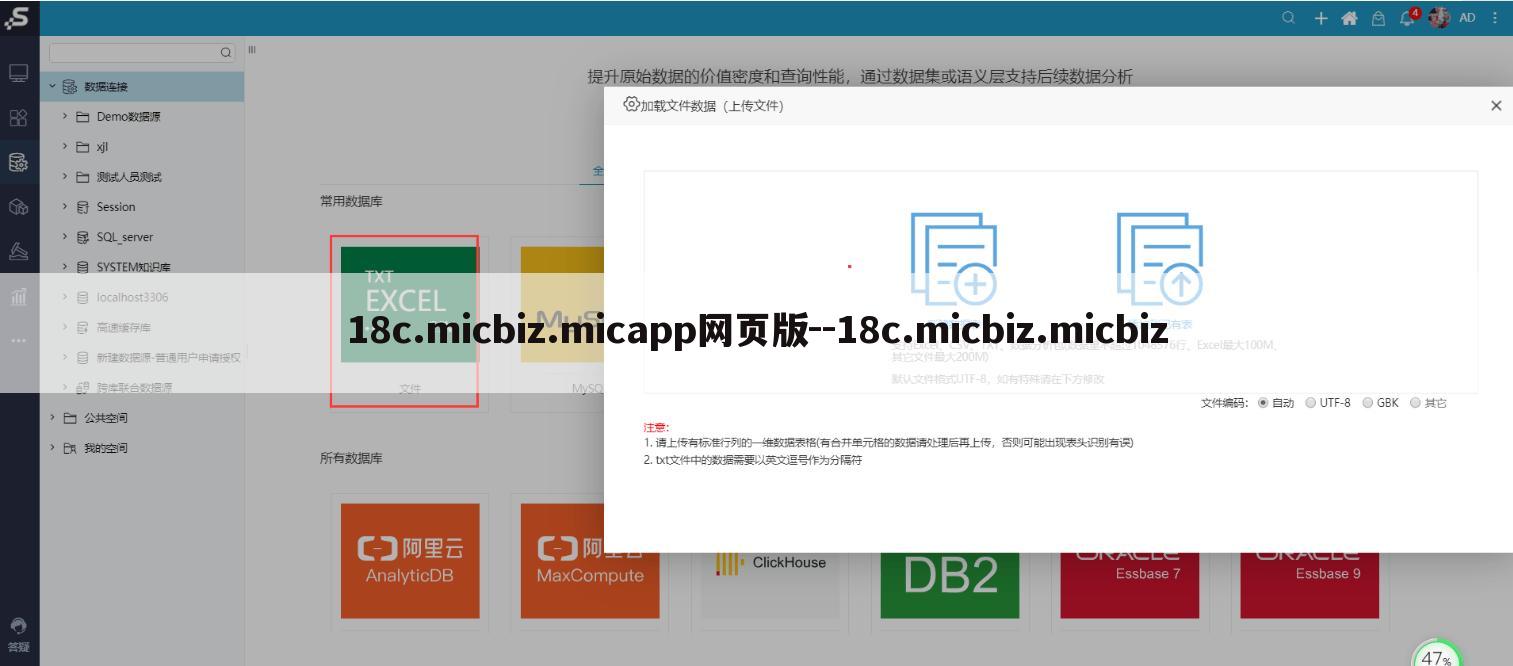Select the 自动 encoding radio button
Image resolution: width=1513 pixels, height=666 pixels.
(x=1263, y=403)
